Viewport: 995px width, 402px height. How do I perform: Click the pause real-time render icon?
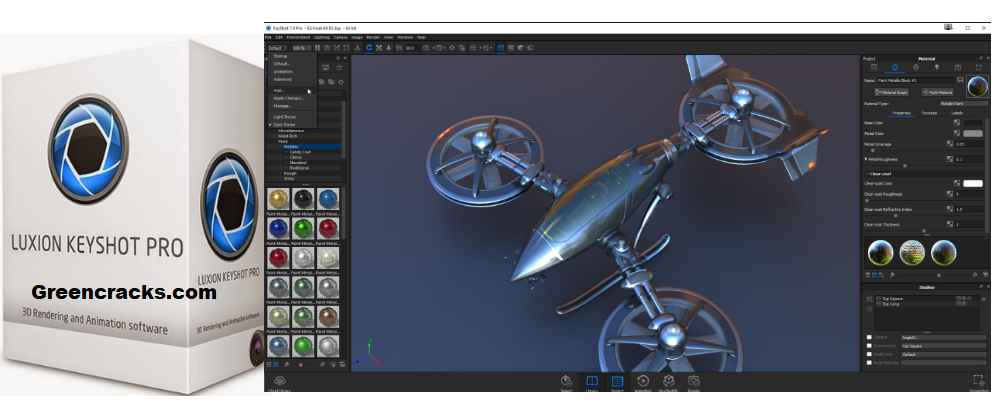click(318, 48)
